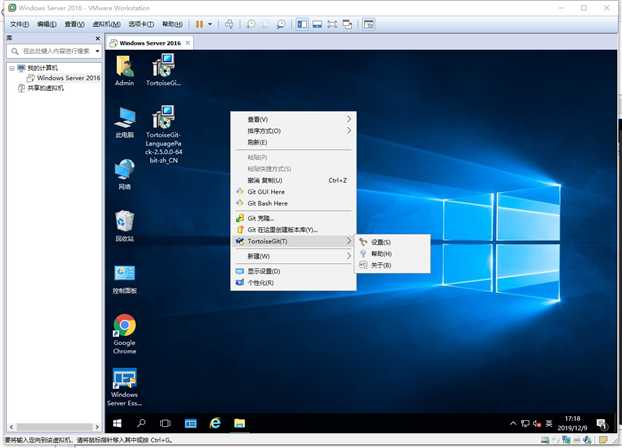Open Task View on the taskbar

click(165, 423)
